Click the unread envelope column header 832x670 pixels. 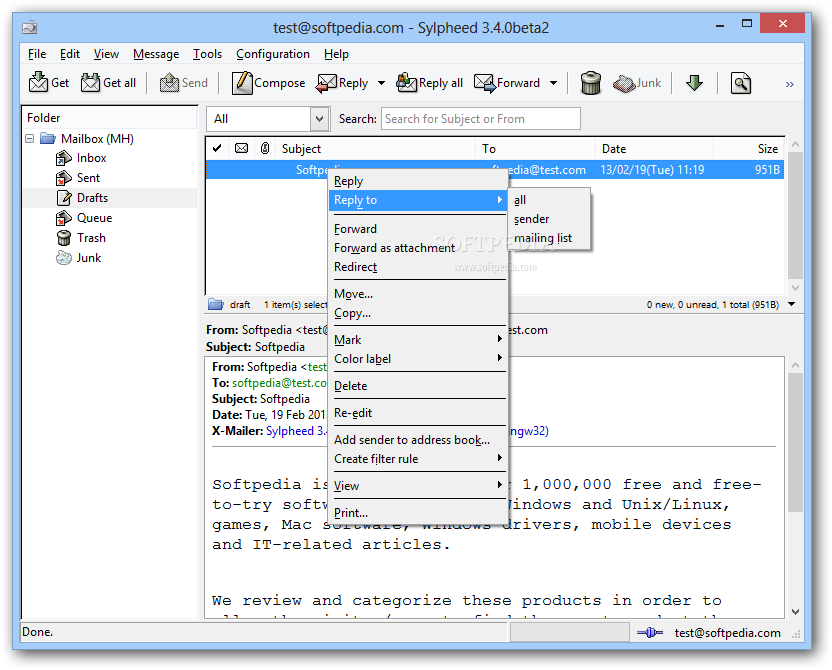241,149
